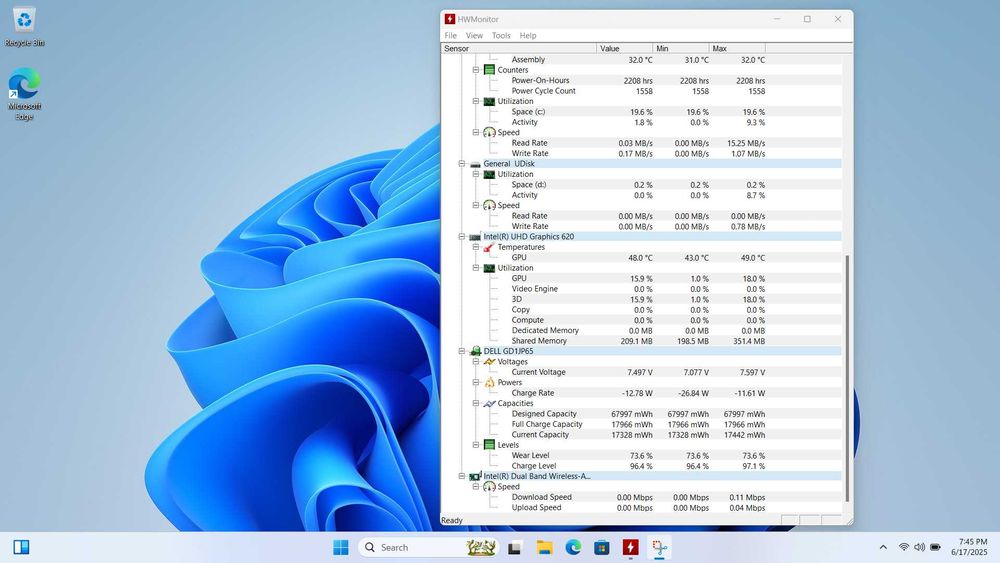The height and width of the screenshot is (563, 1000).
Task: Open the File menu in HWMonitor
Action: click(x=450, y=36)
